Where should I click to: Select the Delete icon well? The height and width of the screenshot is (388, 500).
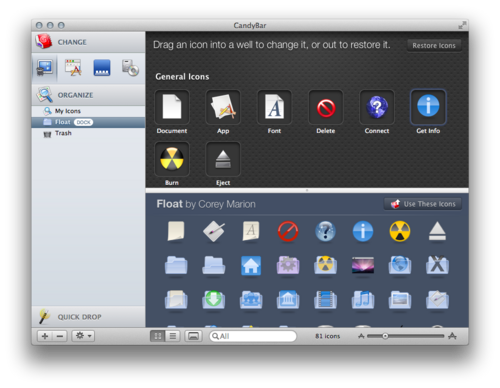(x=326, y=107)
